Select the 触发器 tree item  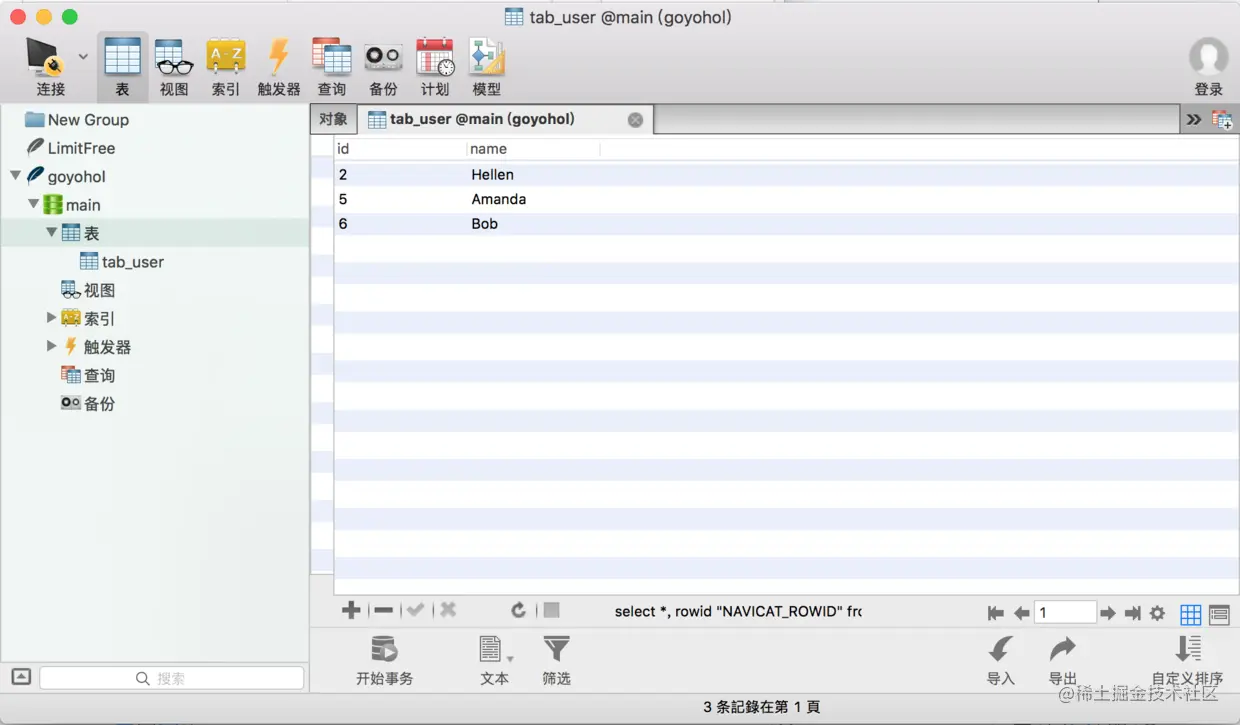click(107, 347)
